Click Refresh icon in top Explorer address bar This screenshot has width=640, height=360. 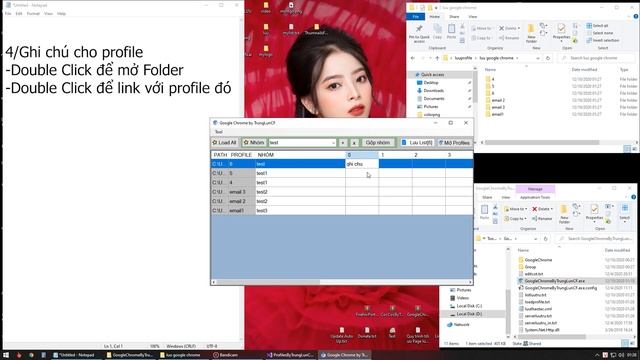(x=548, y=58)
